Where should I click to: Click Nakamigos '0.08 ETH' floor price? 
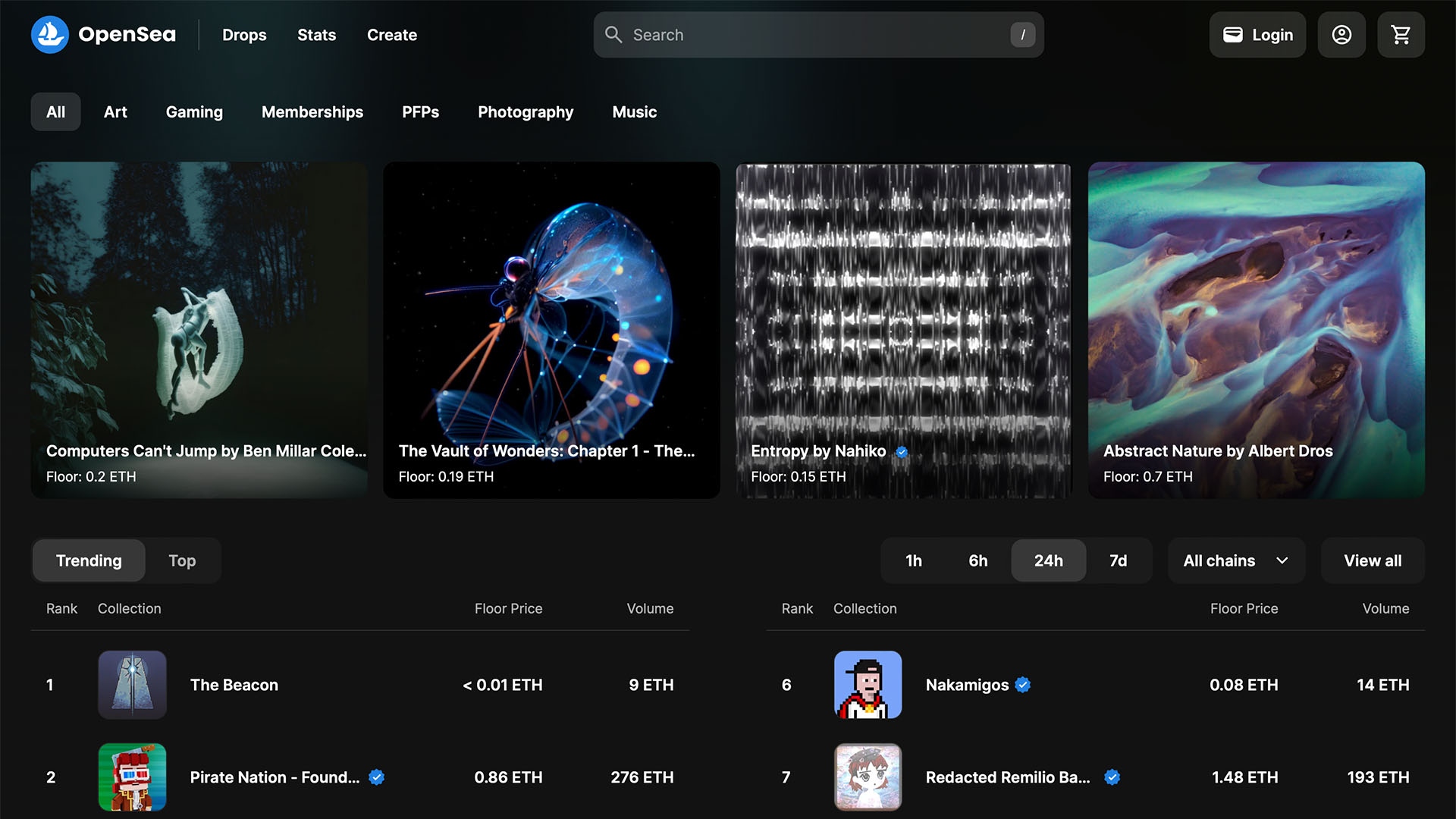[x=1244, y=685]
